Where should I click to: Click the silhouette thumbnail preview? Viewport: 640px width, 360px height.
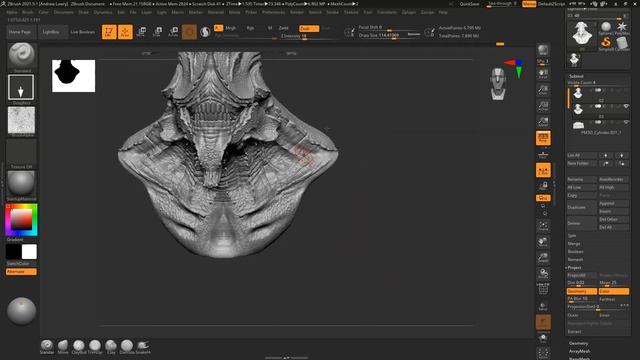73,76
